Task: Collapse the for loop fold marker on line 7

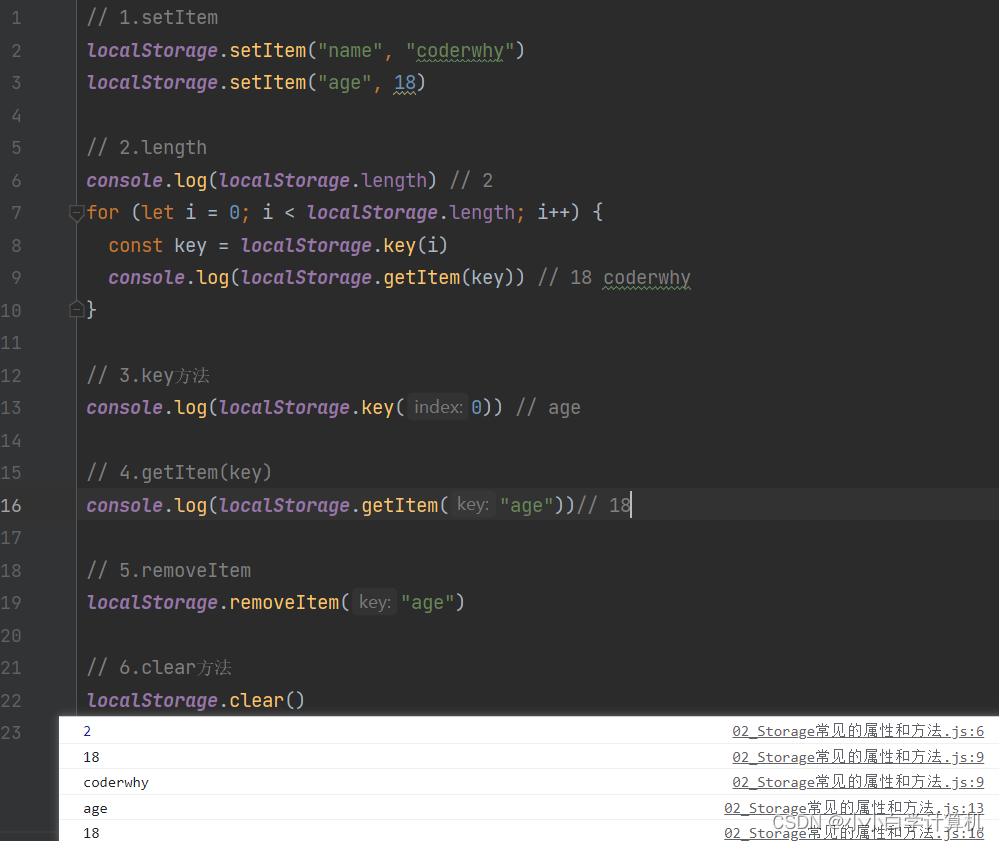Action: (x=76, y=213)
